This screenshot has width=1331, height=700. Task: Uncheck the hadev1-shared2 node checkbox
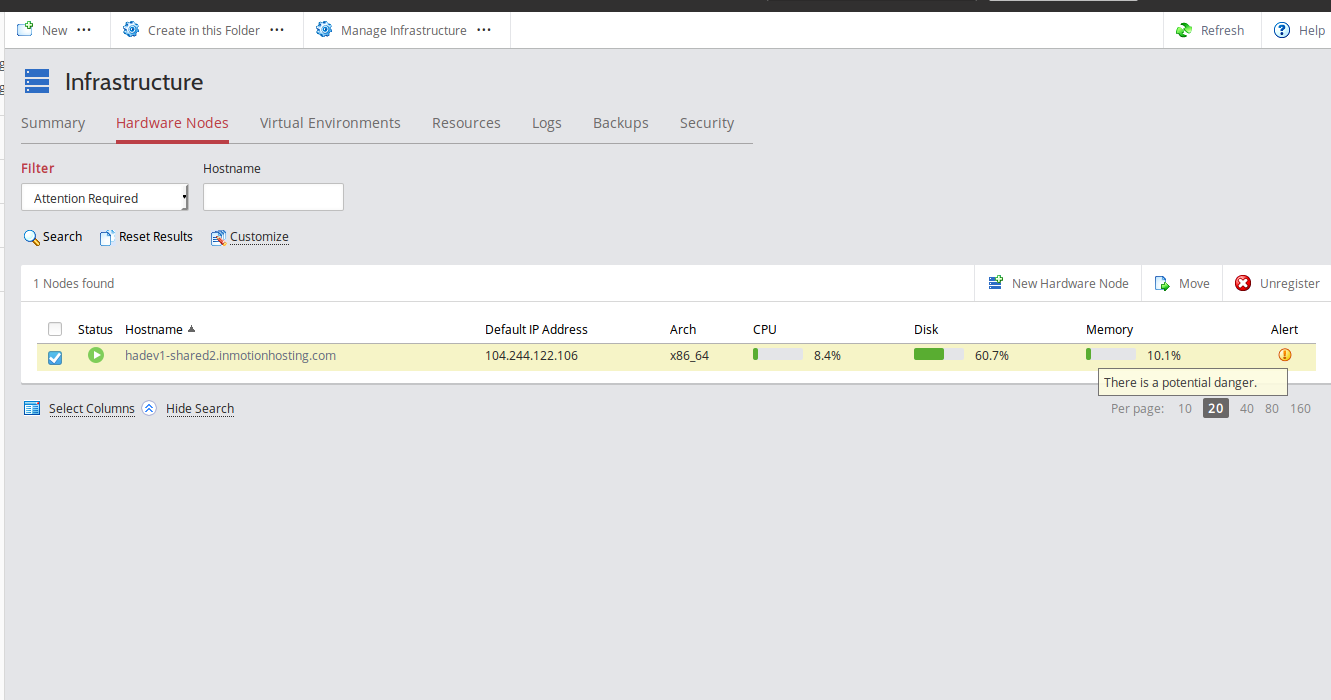coord(55,357)
